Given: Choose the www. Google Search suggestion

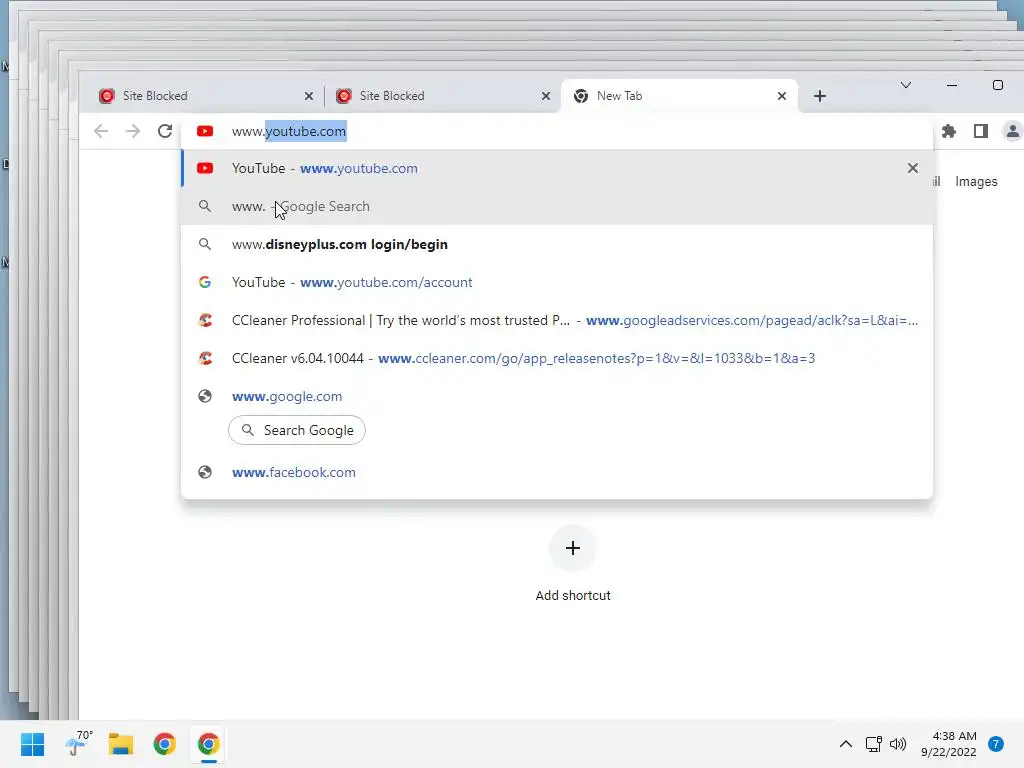Looking at the screenshot, I should click(556, 206).
